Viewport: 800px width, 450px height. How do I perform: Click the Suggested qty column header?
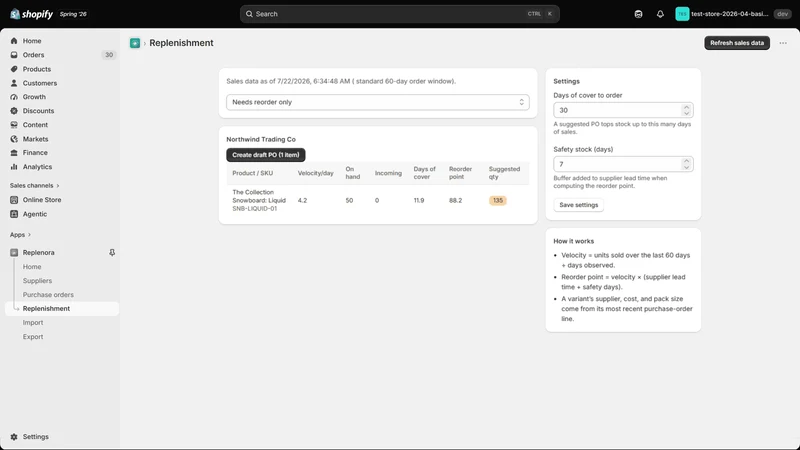click(504, 173)
